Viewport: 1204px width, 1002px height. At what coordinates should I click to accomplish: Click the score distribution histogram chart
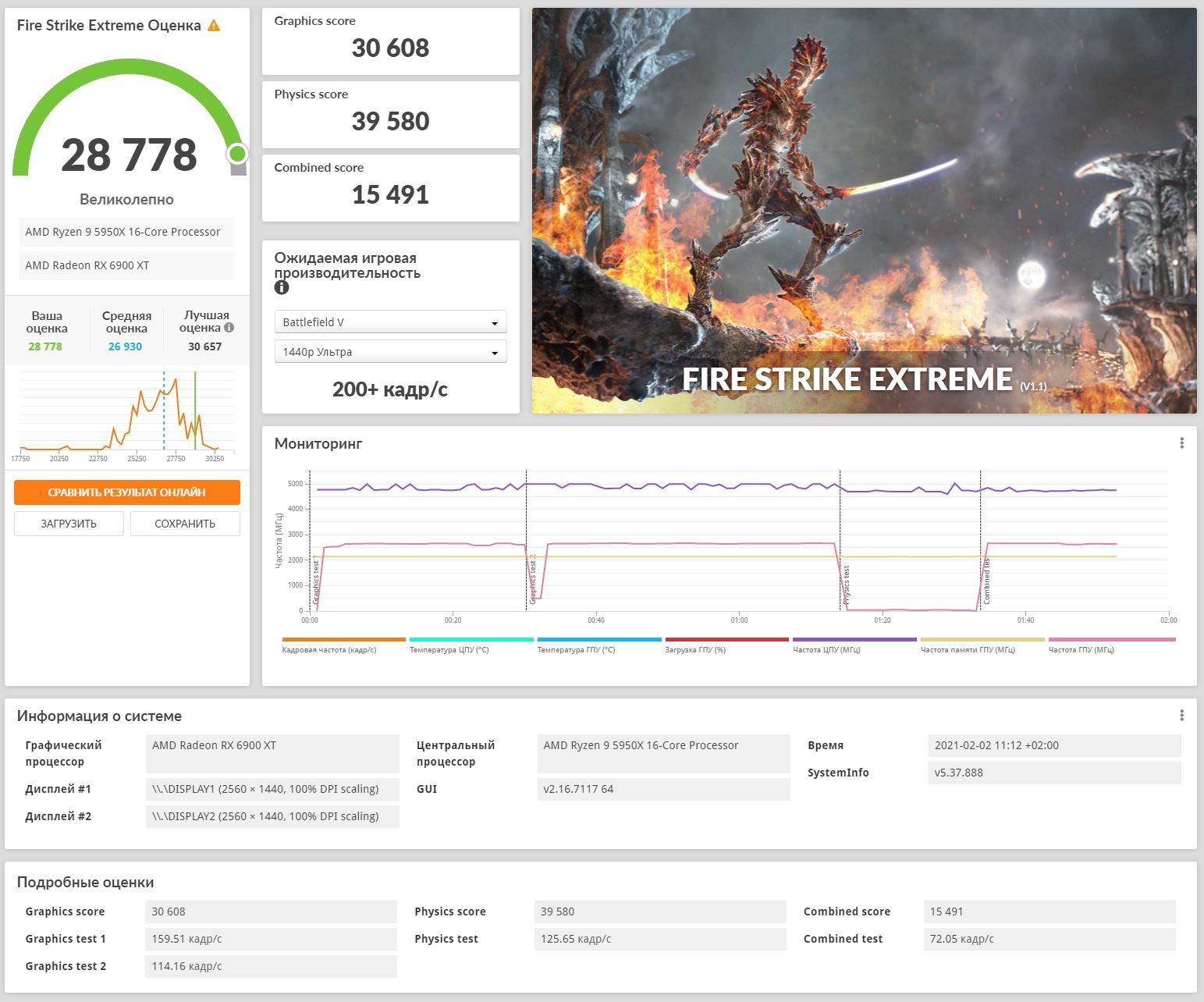tap(126, 415)
